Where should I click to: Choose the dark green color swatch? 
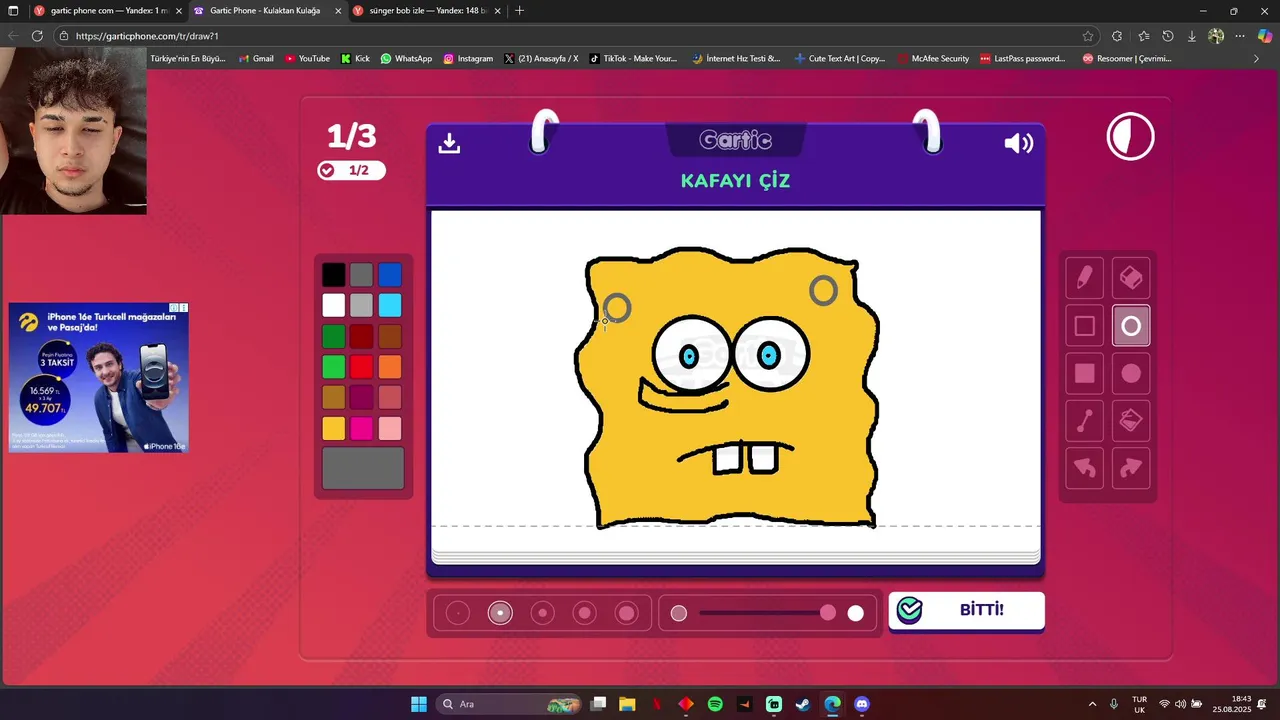coord(334,336)
